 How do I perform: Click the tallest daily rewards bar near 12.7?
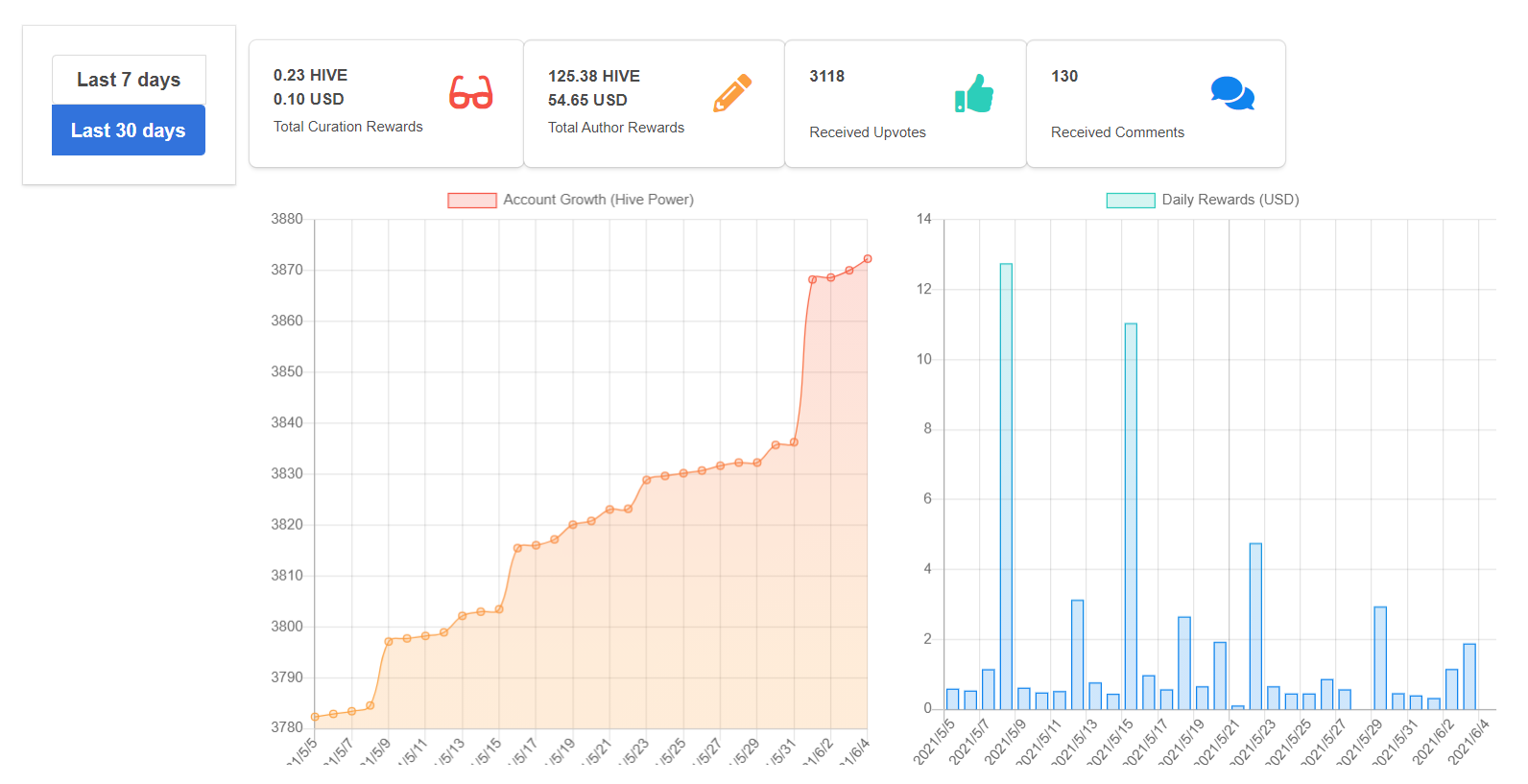[1006, 487]
